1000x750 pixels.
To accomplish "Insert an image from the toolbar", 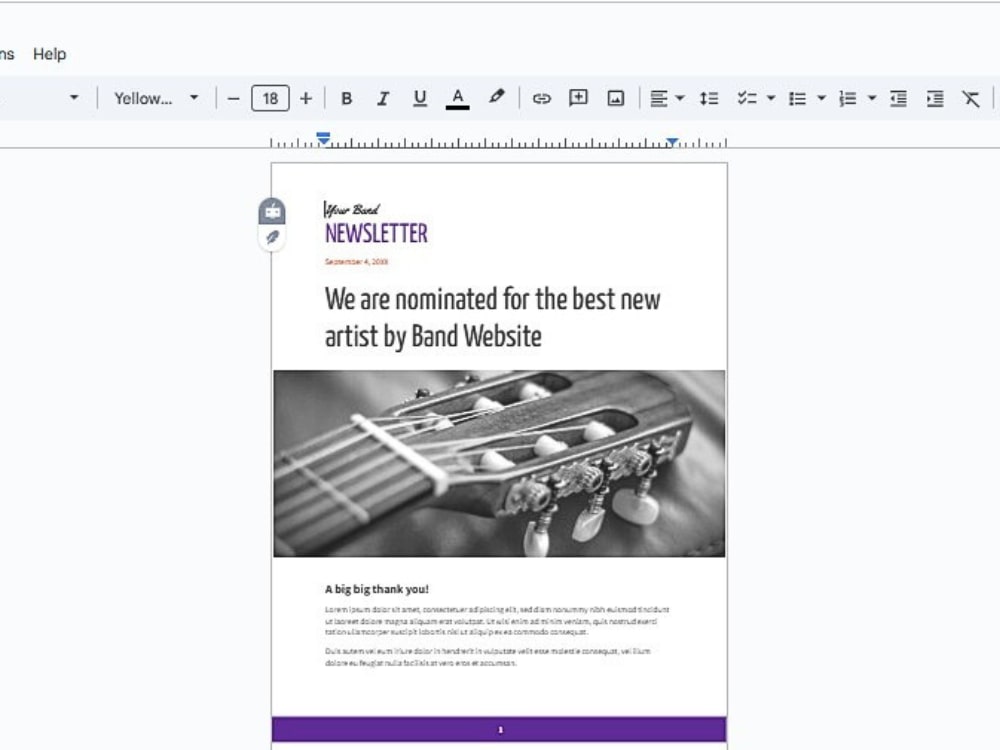I will tap(615, 98).
